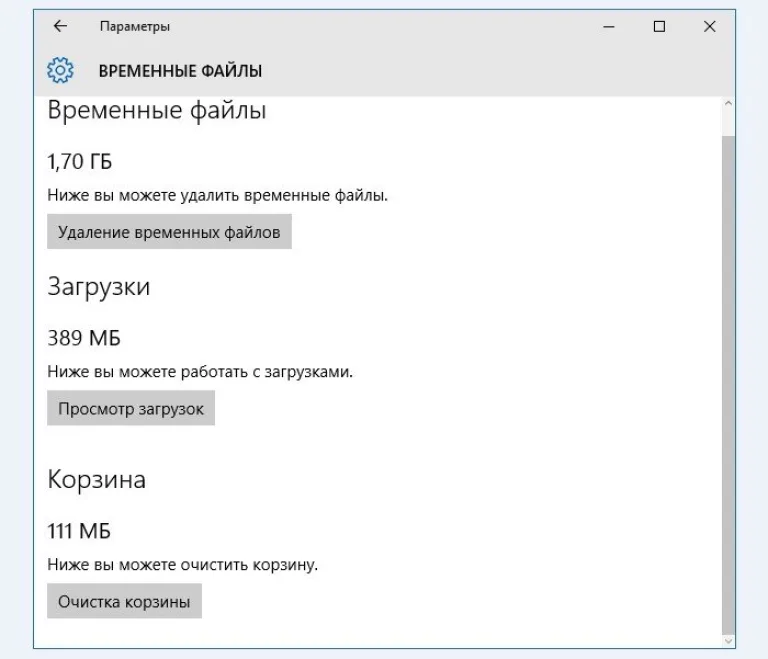Select the 1,70 ГБ size value

point(80,162)
